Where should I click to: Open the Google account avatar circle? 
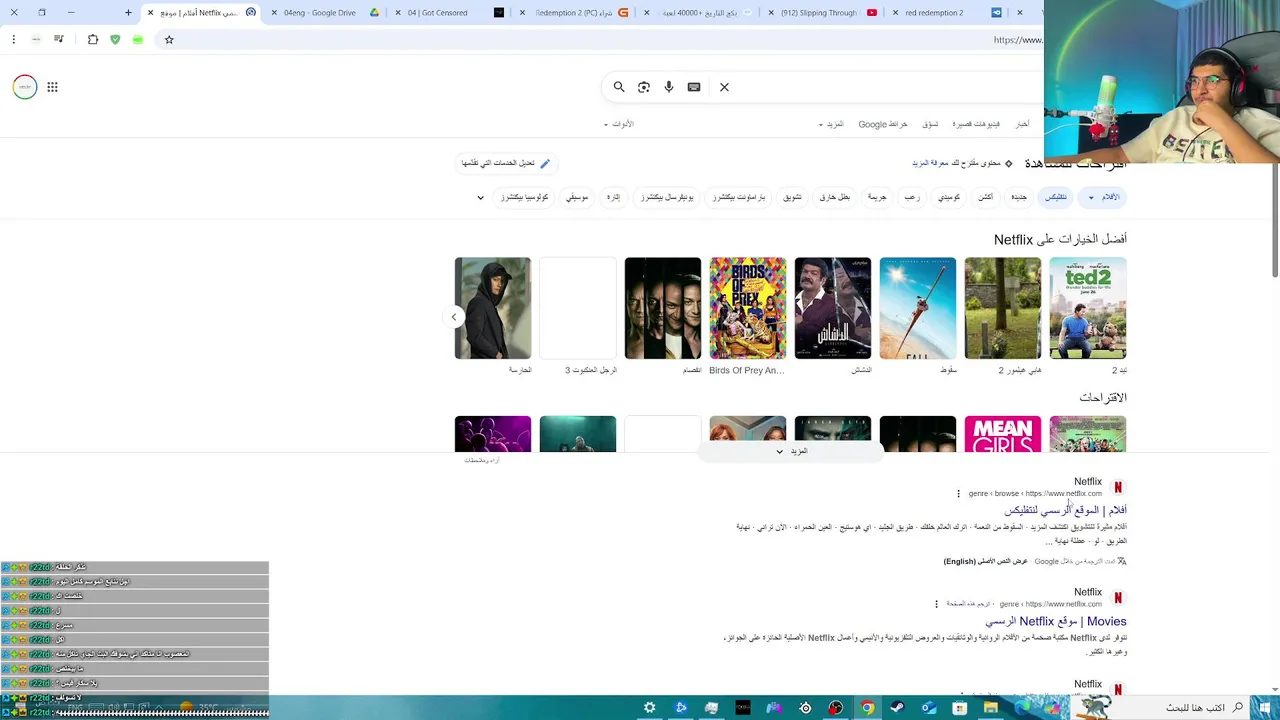[x=25, y=87]
